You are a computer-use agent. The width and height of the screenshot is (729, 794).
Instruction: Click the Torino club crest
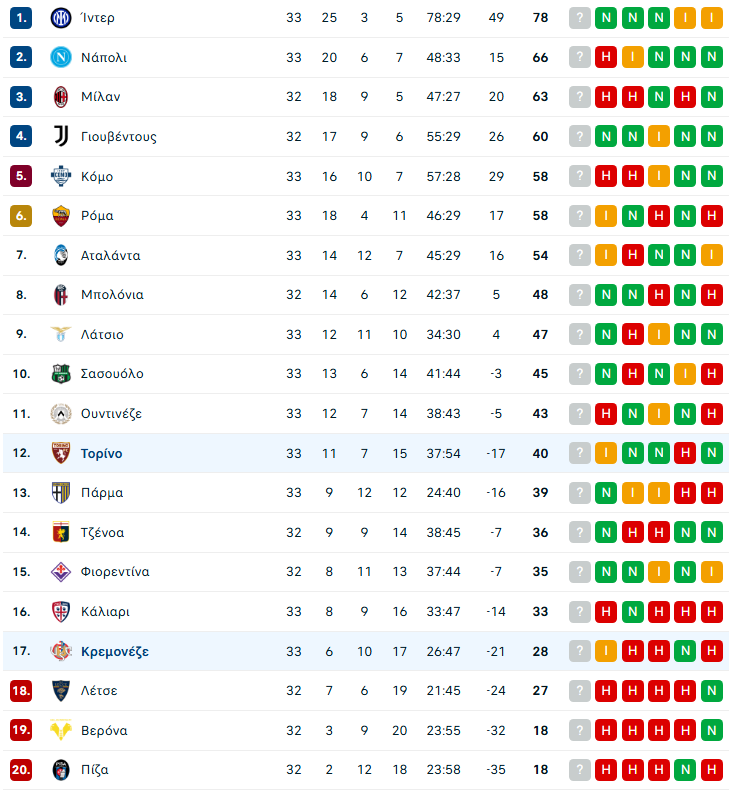(62, 453)
